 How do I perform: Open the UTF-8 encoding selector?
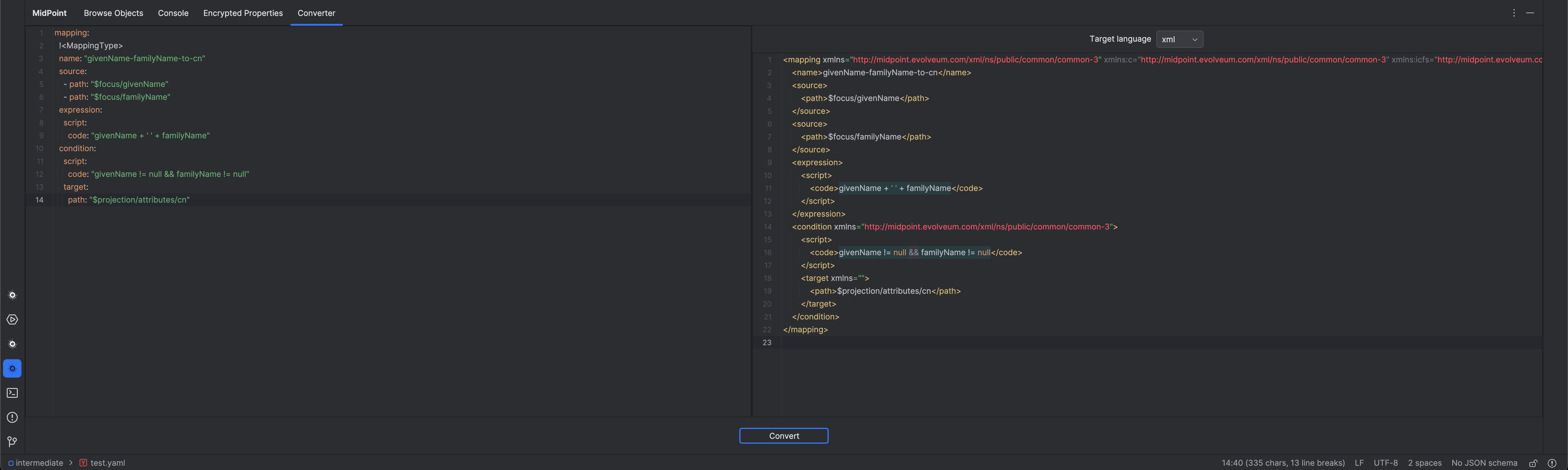1385,463
